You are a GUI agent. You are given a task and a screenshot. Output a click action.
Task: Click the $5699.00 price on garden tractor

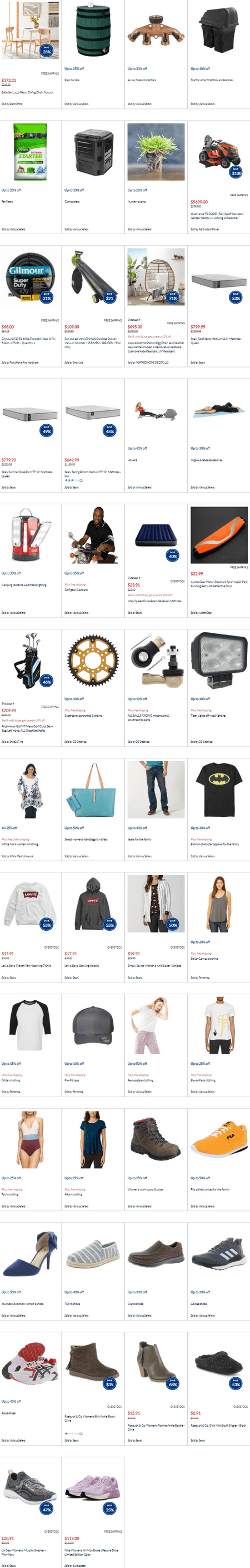pos(199,201)
